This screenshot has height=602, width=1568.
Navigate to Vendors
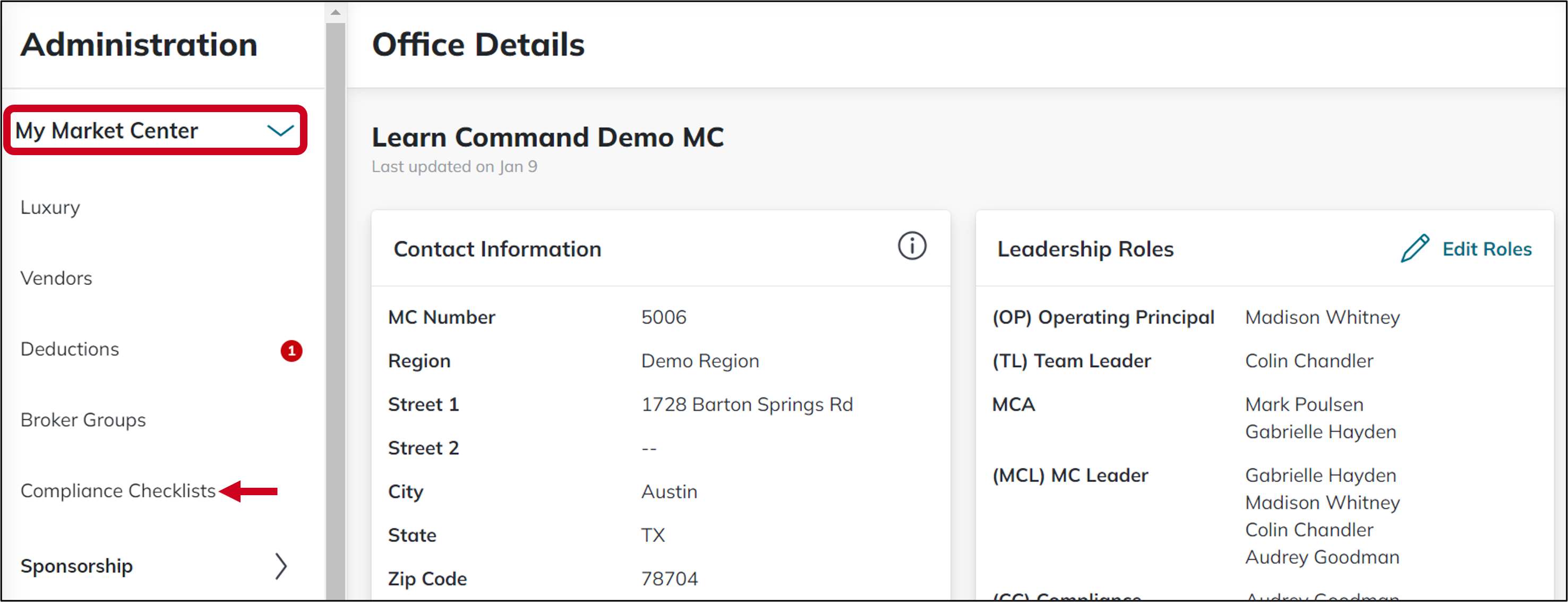point(56,278)
